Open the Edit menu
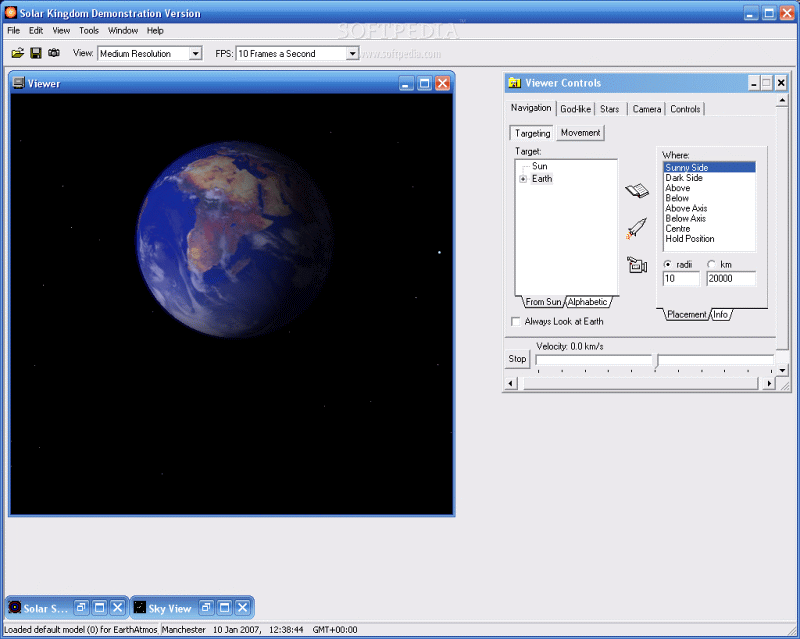Image resolution: width=800 pixels, height=639 pixels. click(36, 31)
